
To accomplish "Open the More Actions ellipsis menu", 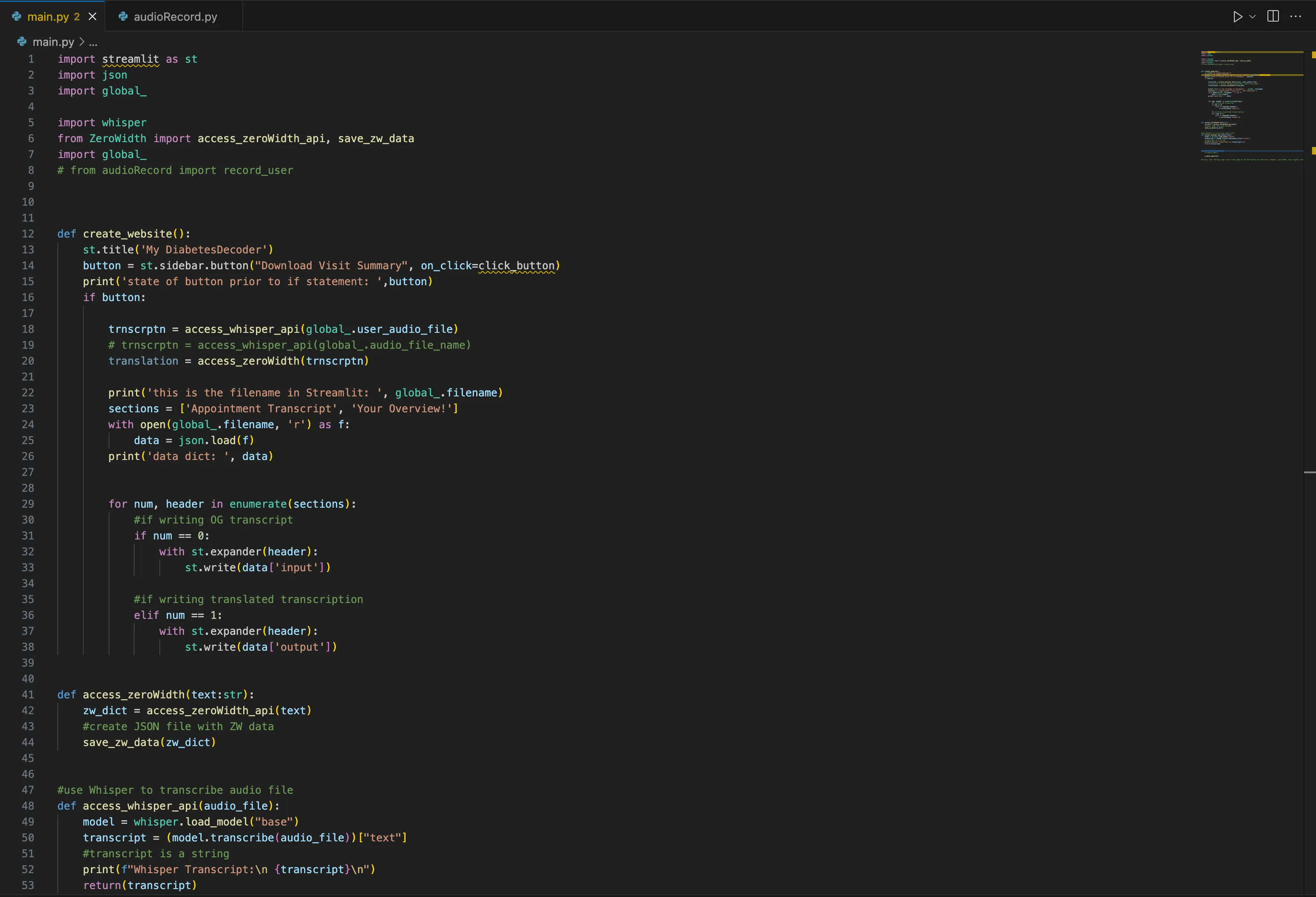I will [1296, 16].
